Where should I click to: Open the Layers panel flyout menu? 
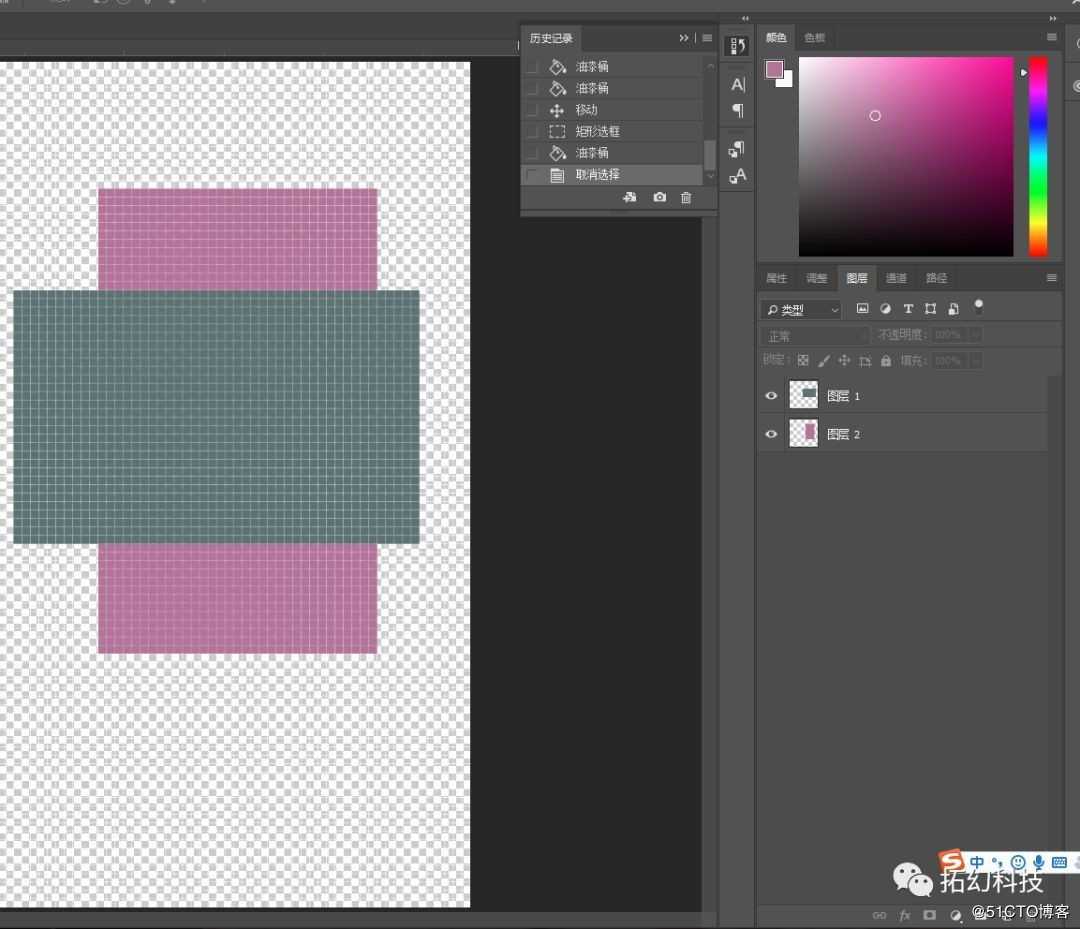coord(1051,278)
